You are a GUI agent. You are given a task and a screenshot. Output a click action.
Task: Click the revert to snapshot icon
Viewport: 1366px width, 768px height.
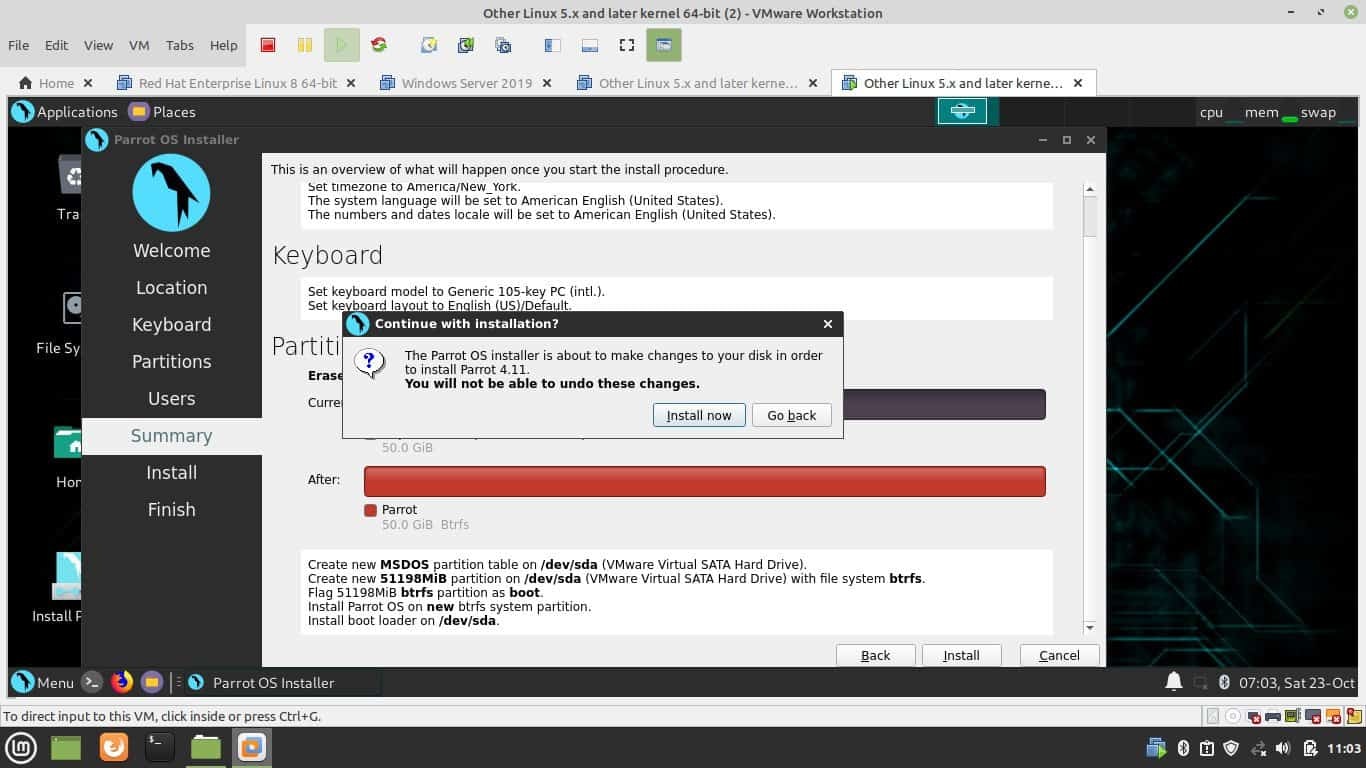(x=466, y=45)
